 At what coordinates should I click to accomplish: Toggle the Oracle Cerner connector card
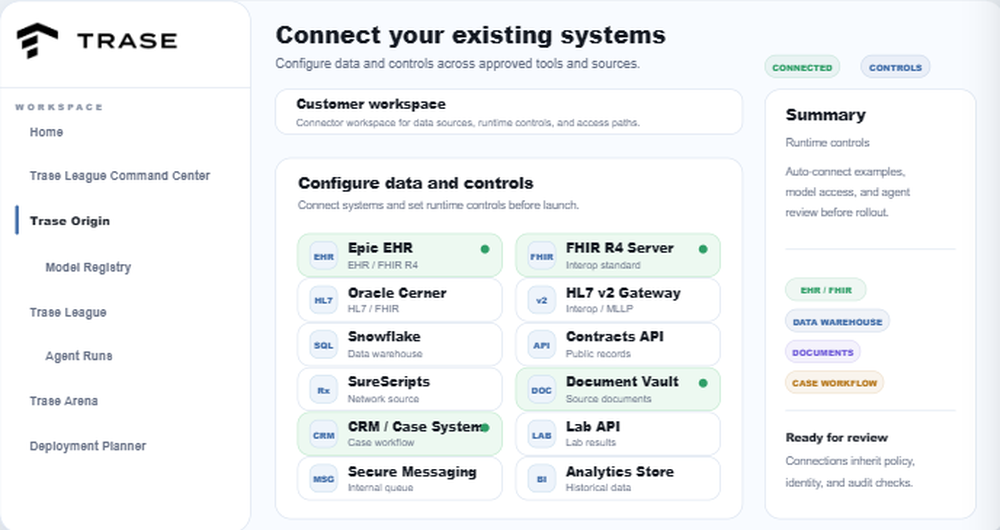pyautogui.click(x=400, y=300)
